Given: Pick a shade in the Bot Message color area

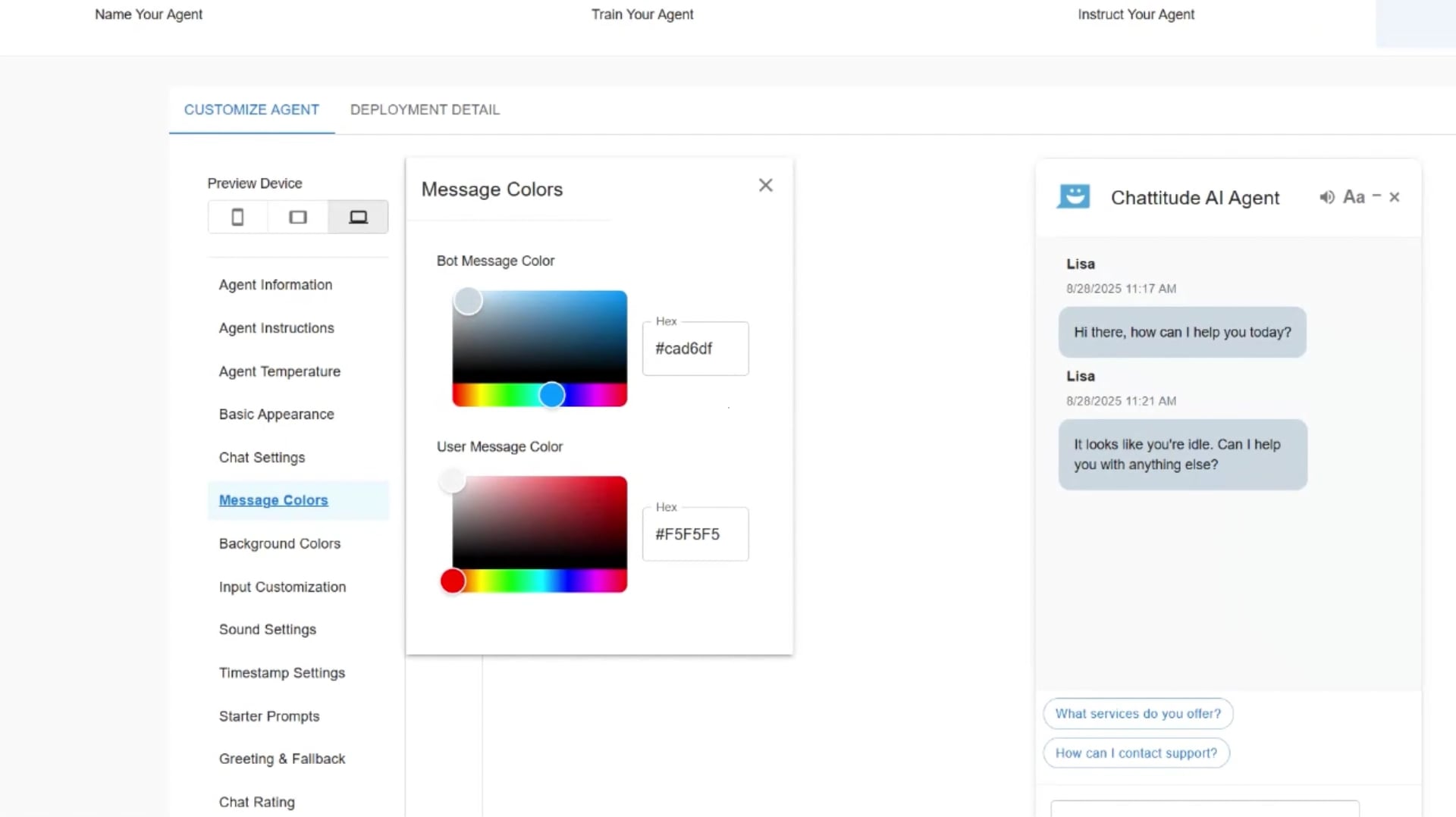Looking at the screenshot, I should click(540, 337).
